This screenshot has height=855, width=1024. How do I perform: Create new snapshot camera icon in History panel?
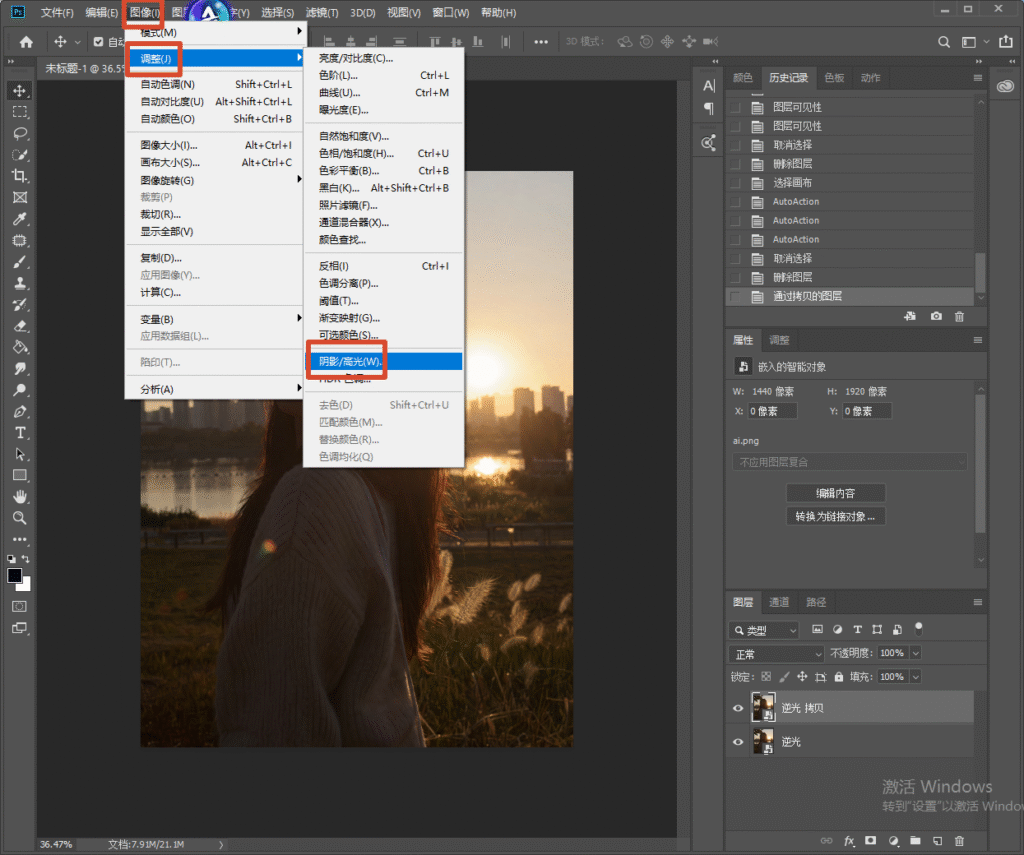tap(936, 316)
